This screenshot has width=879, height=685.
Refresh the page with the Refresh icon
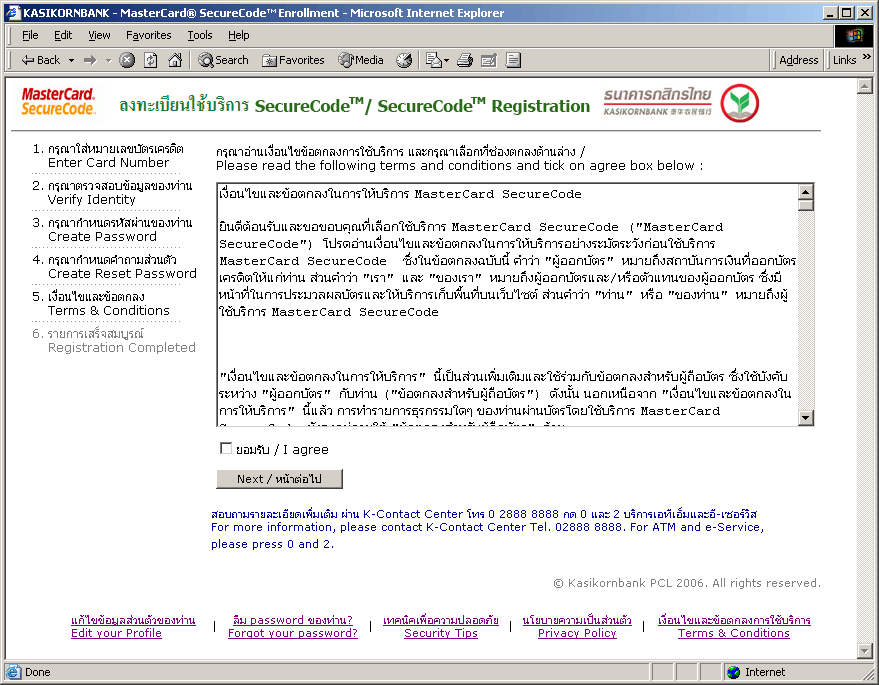point(151,60)
